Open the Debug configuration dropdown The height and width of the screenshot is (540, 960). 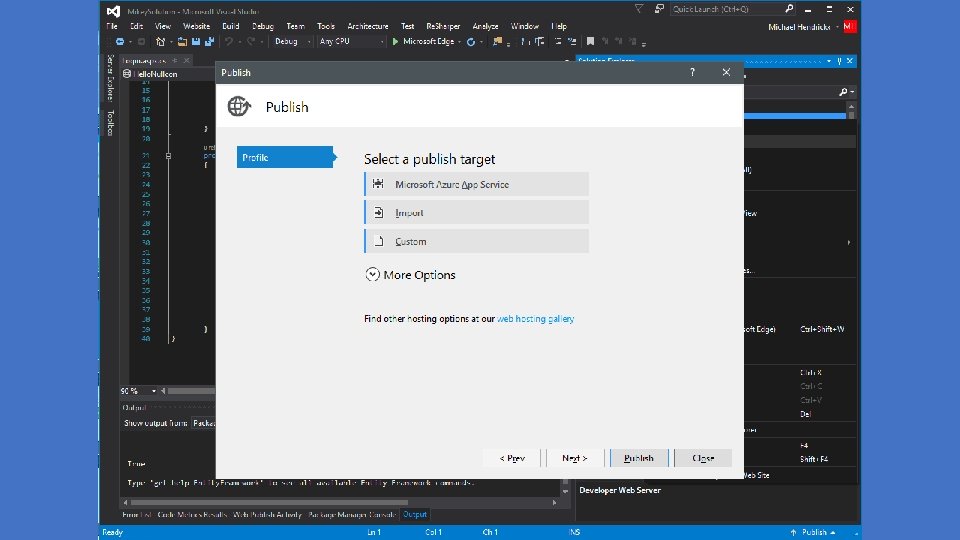click(x=292, y=42)
